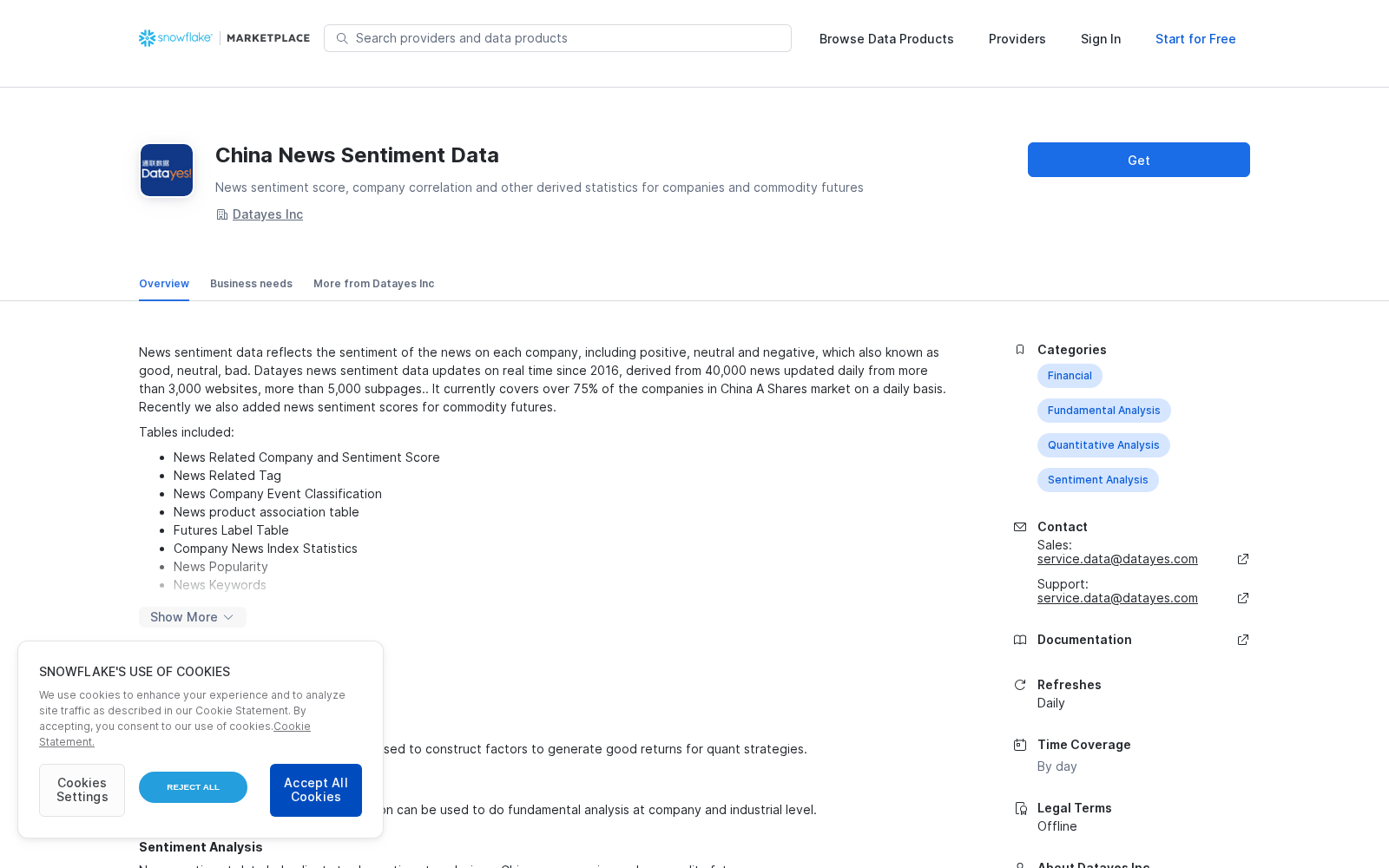Click the Support service.data@datayes.com email
Screen dimensions: 1389x868
click(x=1117, y=598)
